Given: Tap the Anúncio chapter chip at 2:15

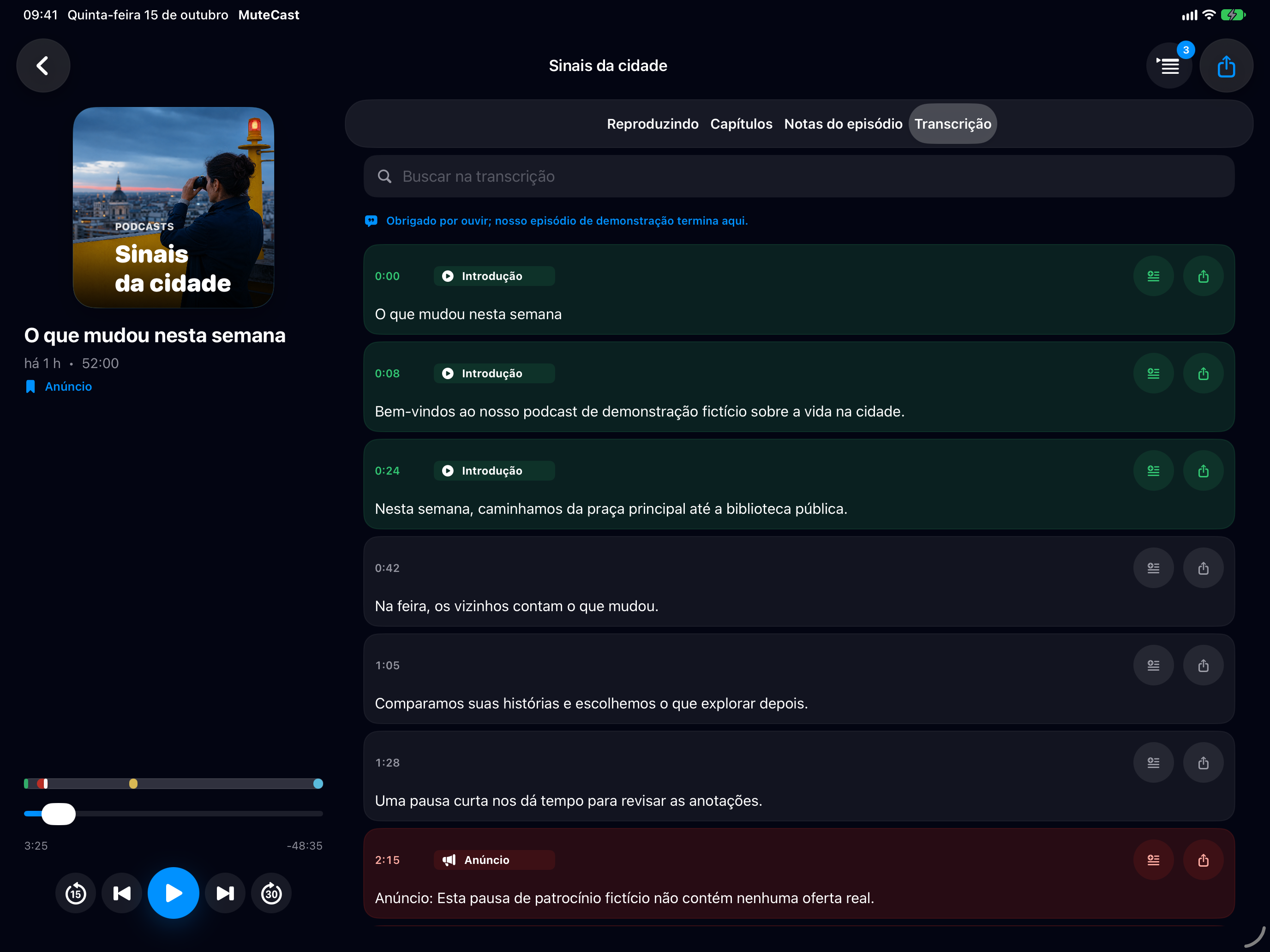Looking at the screenshot, I should [494, 860].
